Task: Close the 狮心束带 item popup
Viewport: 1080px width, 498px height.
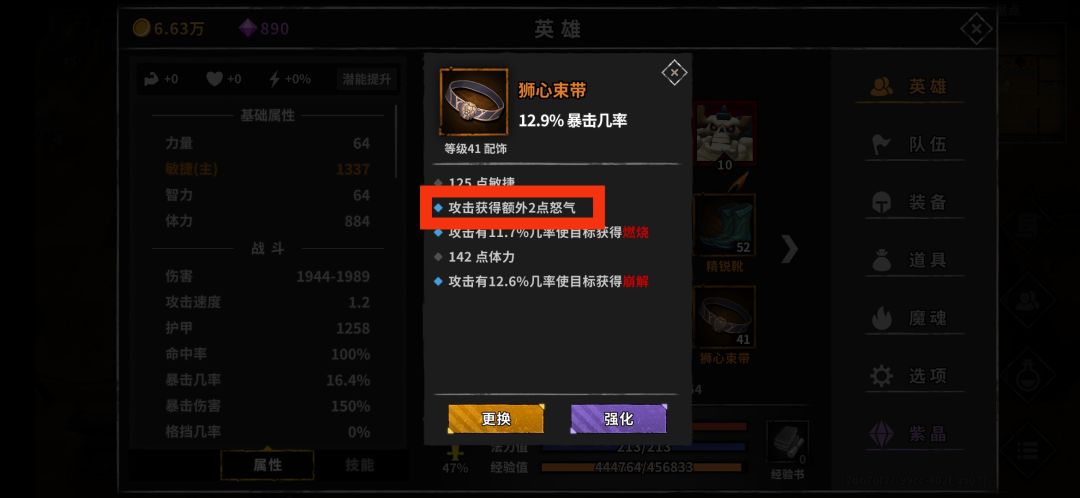Action: coord(674,72)
